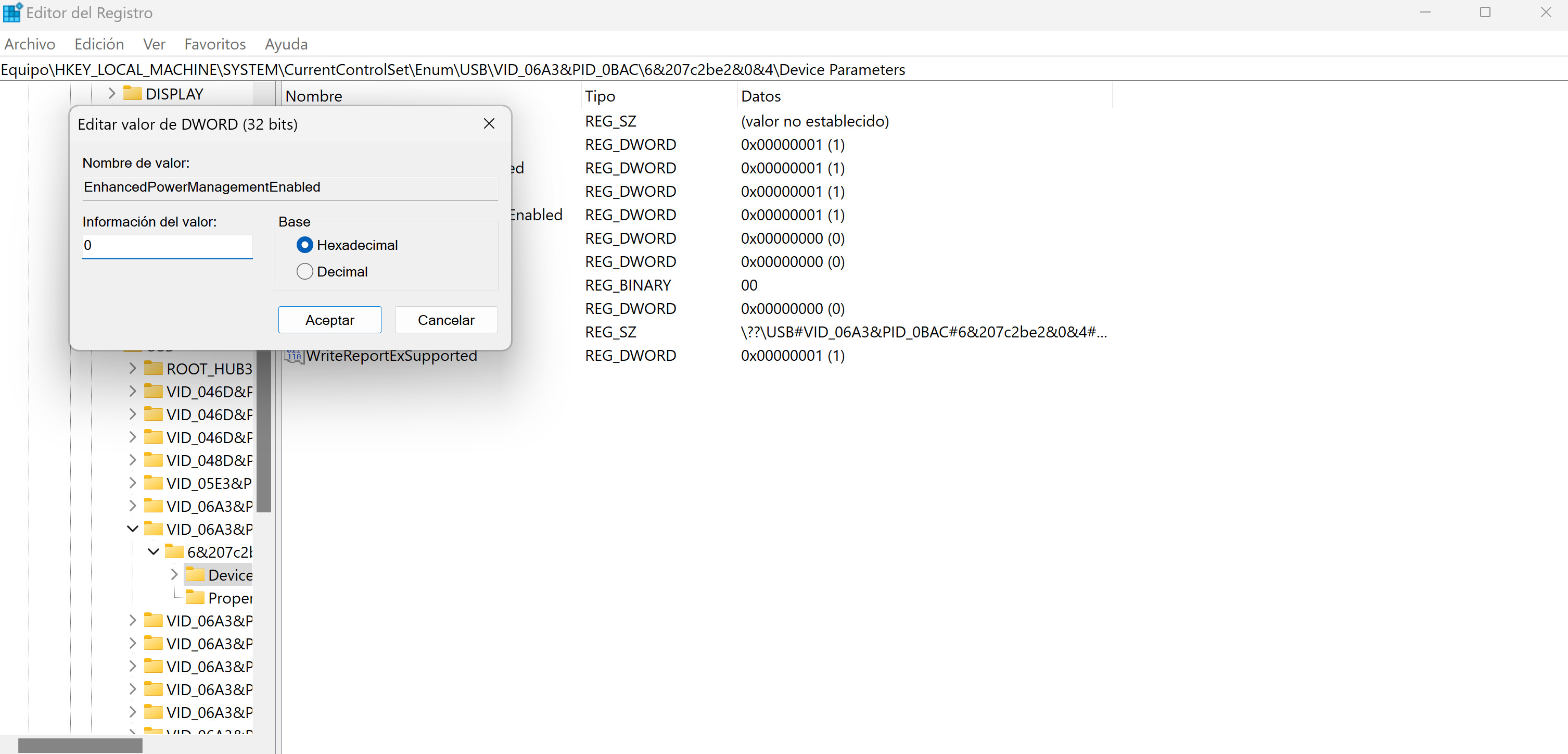Viewport: 1568px width, 754px height.
Task: Click the horizontal scrollbar of the tree pane
Action: (x=80, y=746)
